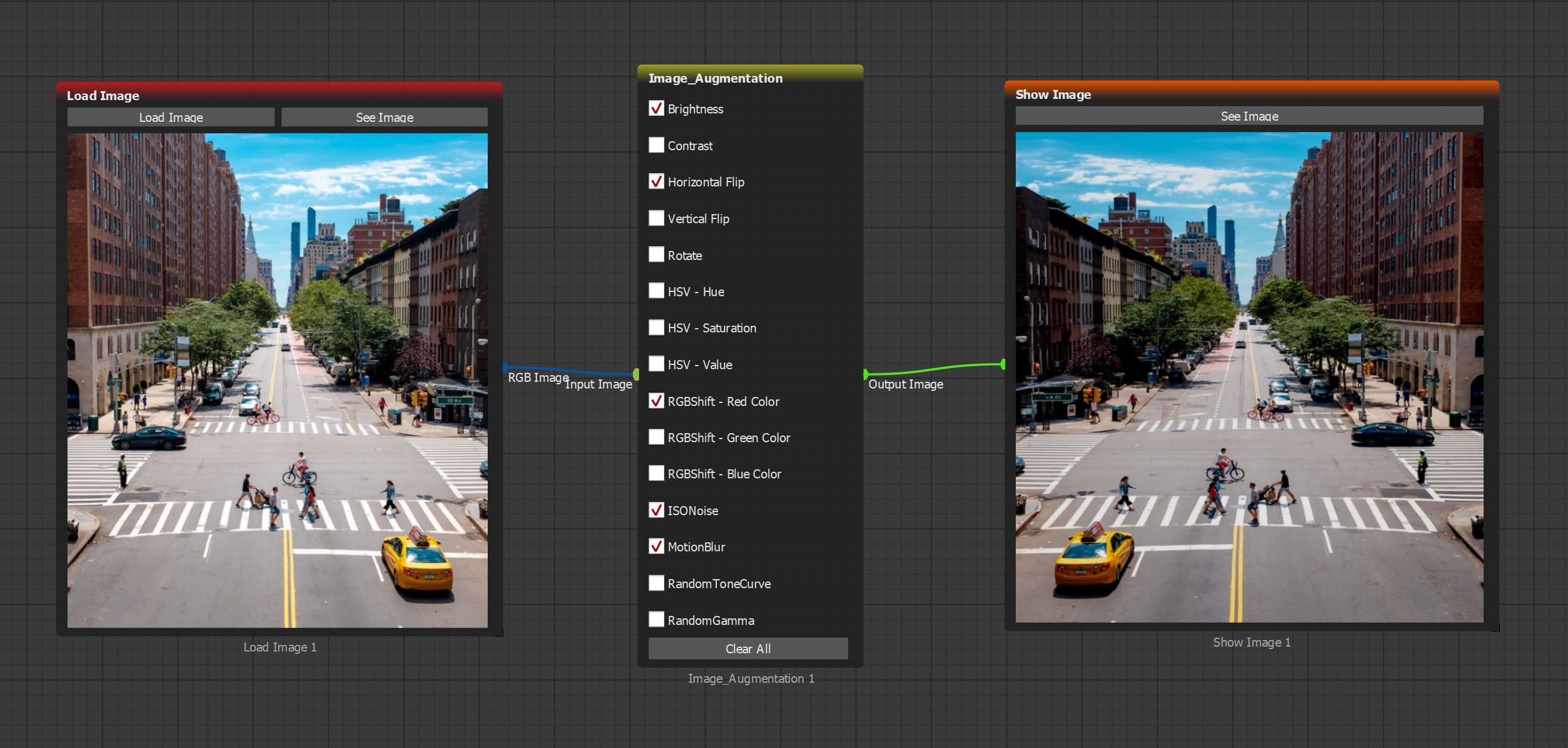Disable the ISONoise checkbox
The image size is (1568, 748).
[x=655, y=510]
